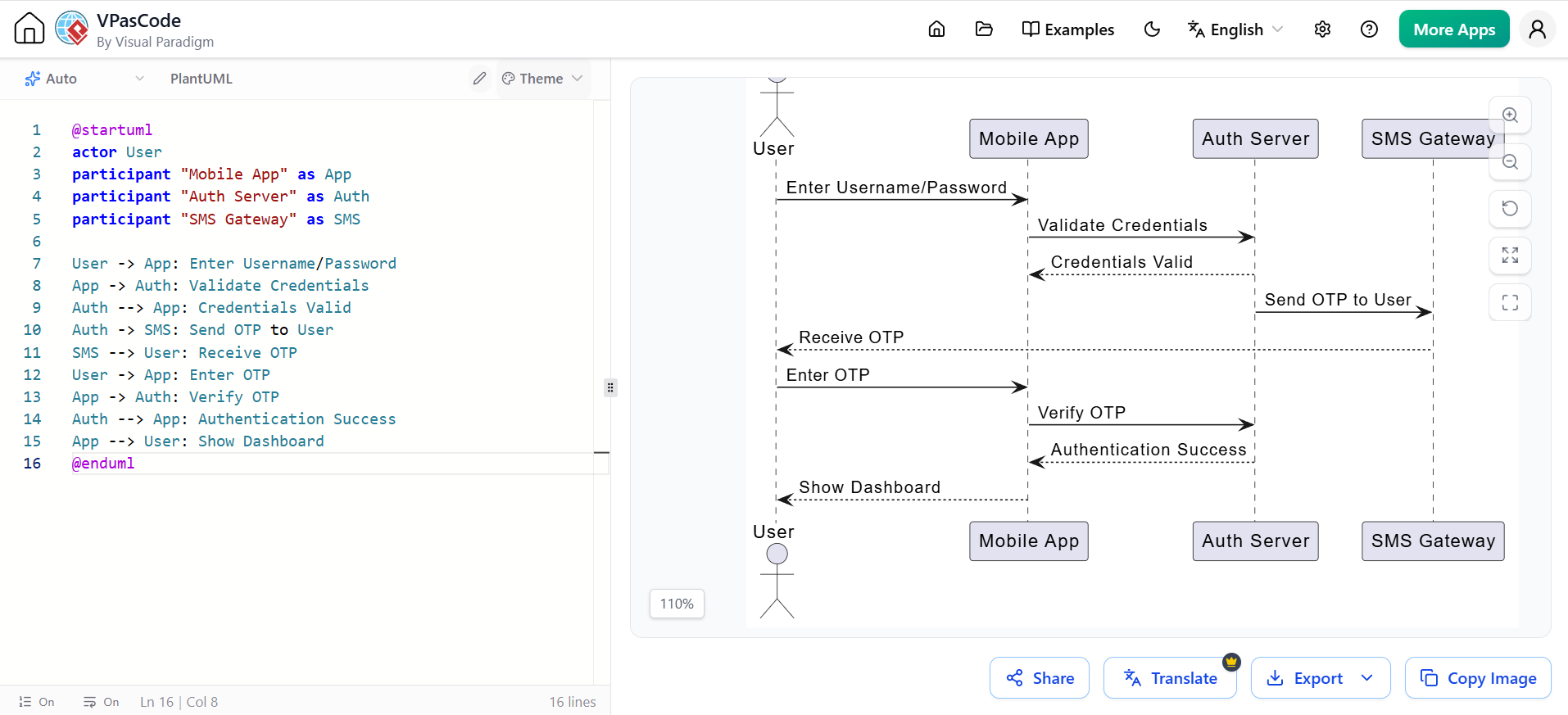The height and width of the screenshot is (715, 1568).
Task: Open the folder icon in top navigation
Action: (x=984, y=29)
